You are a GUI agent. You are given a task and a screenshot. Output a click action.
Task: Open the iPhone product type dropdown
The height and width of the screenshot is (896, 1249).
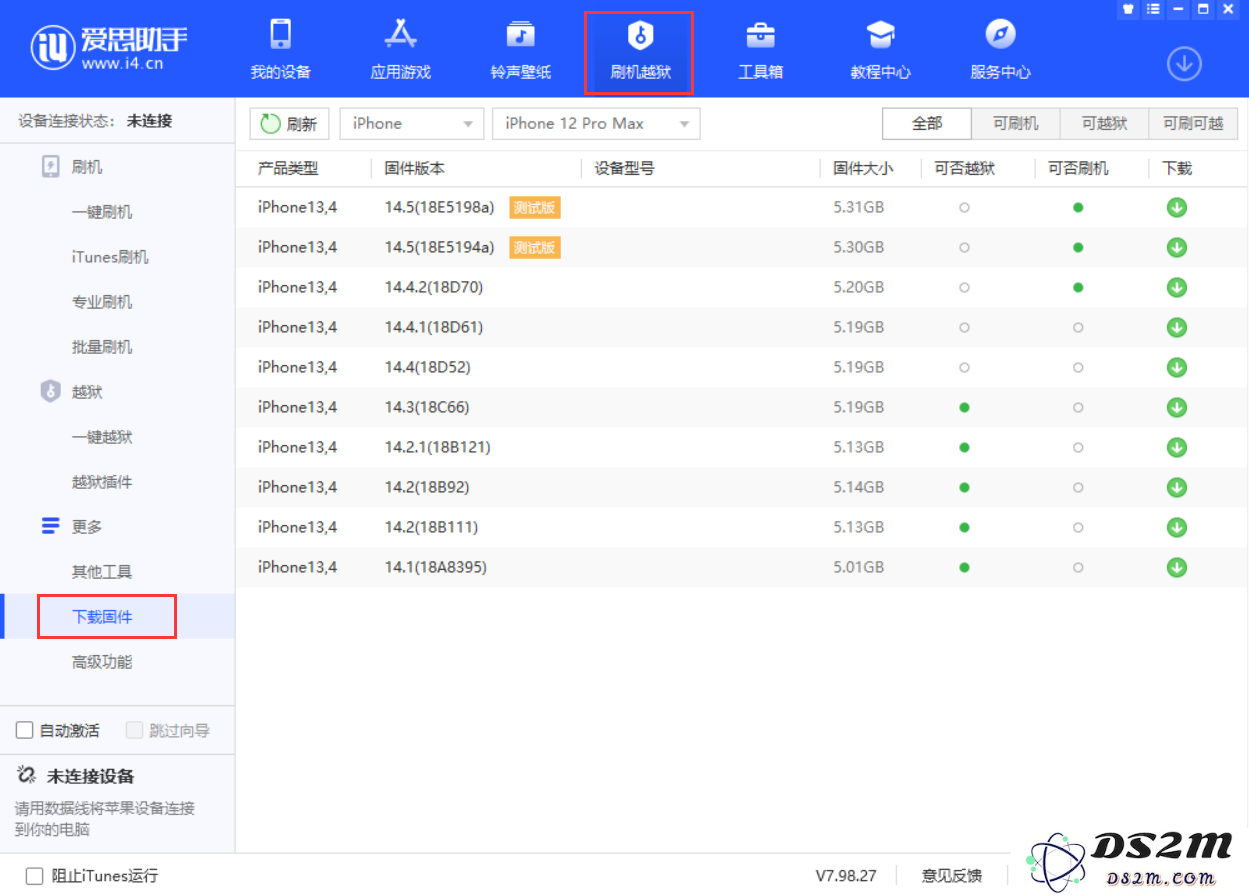coord(412,124)
